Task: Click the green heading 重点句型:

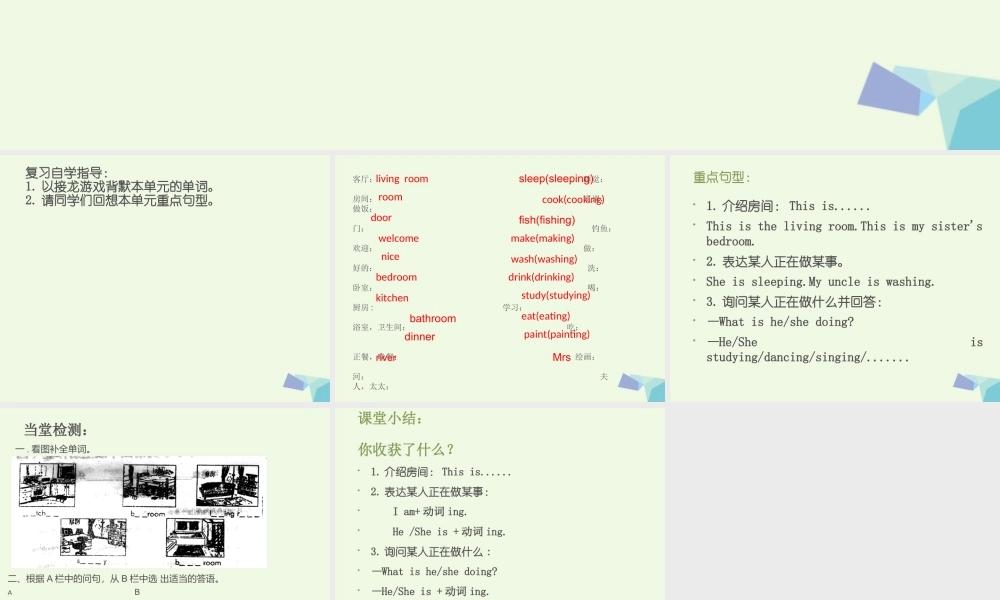Action: pyautogui.click(x=721, y=177)
